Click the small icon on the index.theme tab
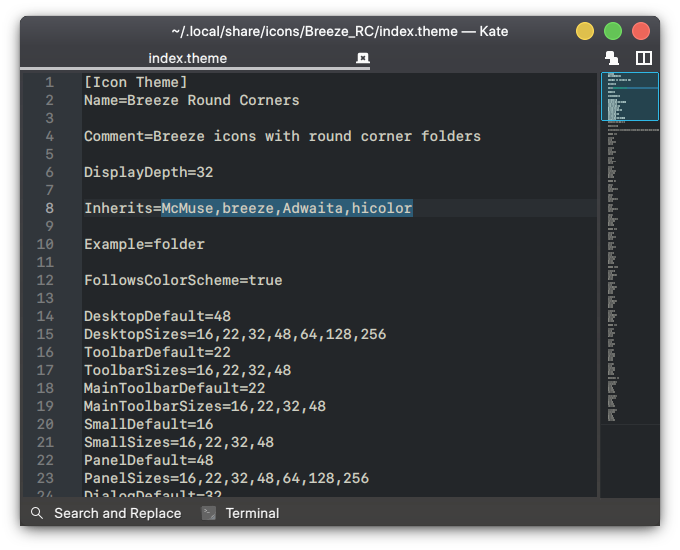680x550 pixels. click(x=362, y=58)
